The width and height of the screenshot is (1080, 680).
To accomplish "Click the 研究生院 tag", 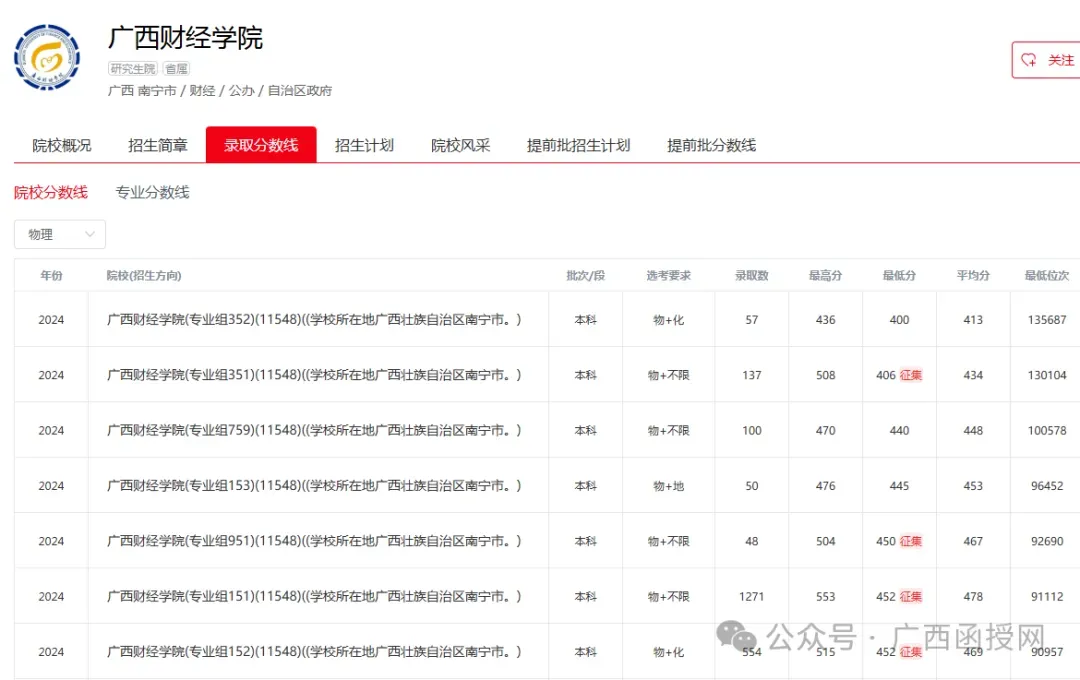I will point(133,68).
